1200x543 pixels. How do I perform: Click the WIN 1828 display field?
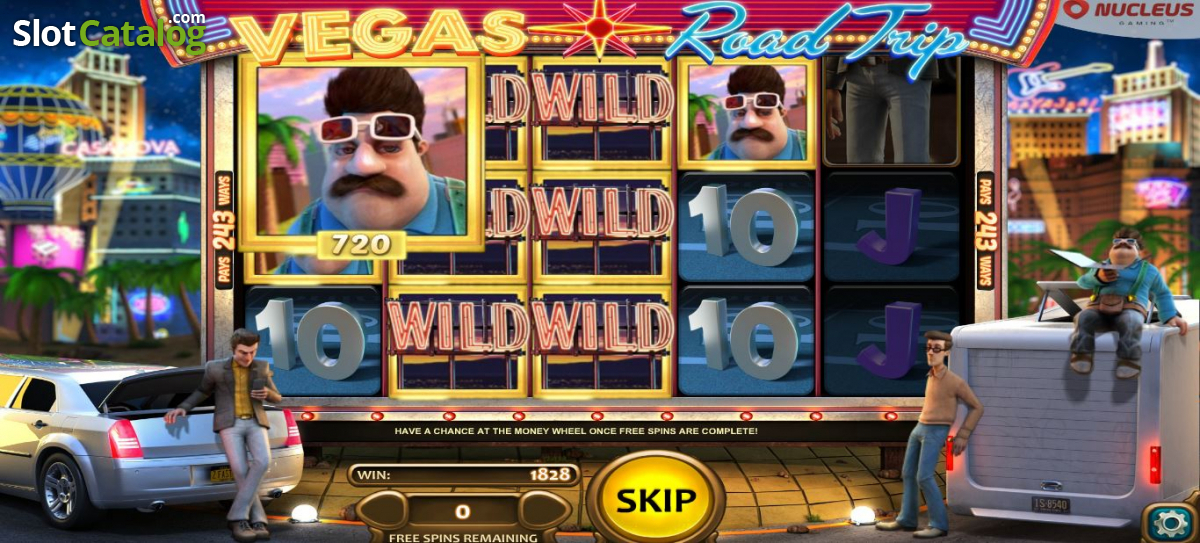point(464,474)
